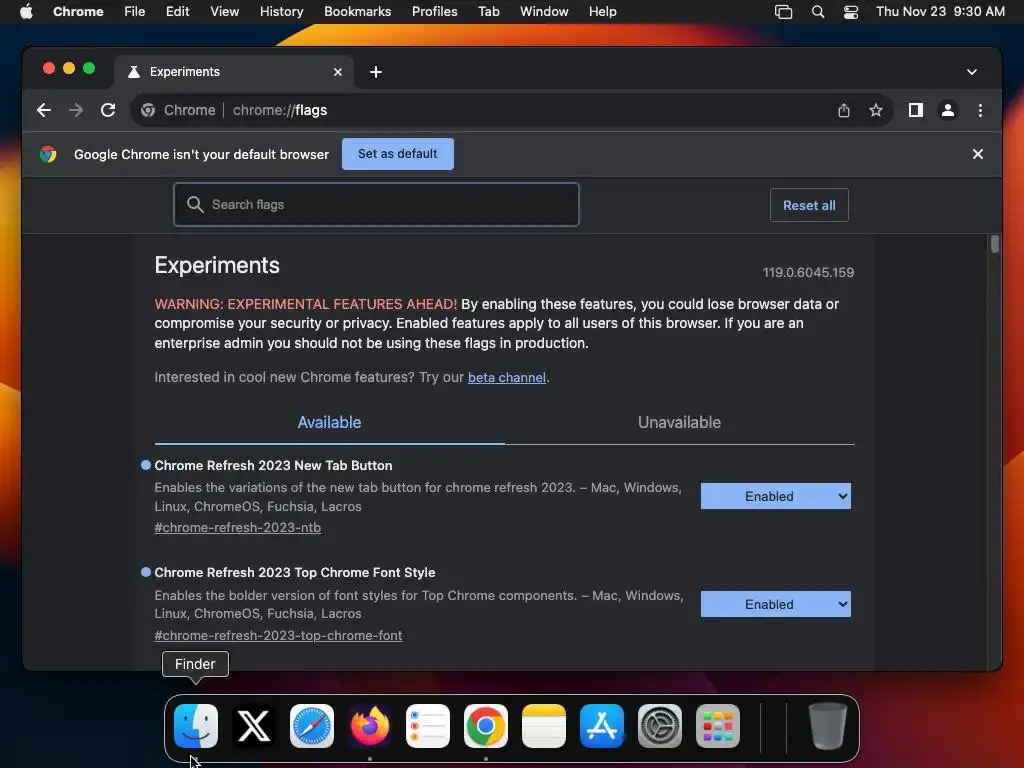Viewport: 1024px width, 768px height.
Task: Go back using the back arrow
Action: (x=44, y=110)
